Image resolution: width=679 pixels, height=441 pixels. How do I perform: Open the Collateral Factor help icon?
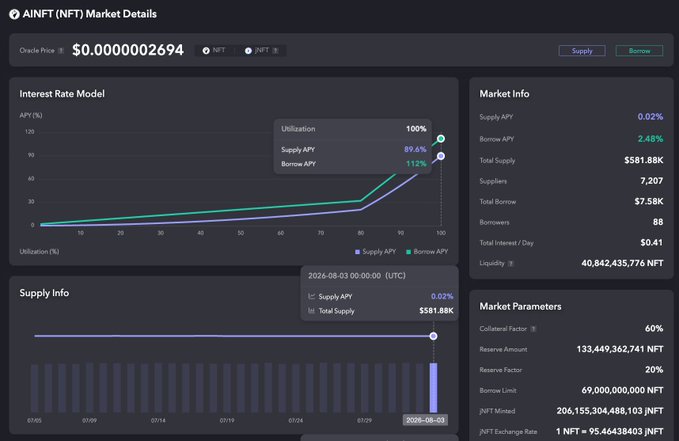(x=533, y=329)
